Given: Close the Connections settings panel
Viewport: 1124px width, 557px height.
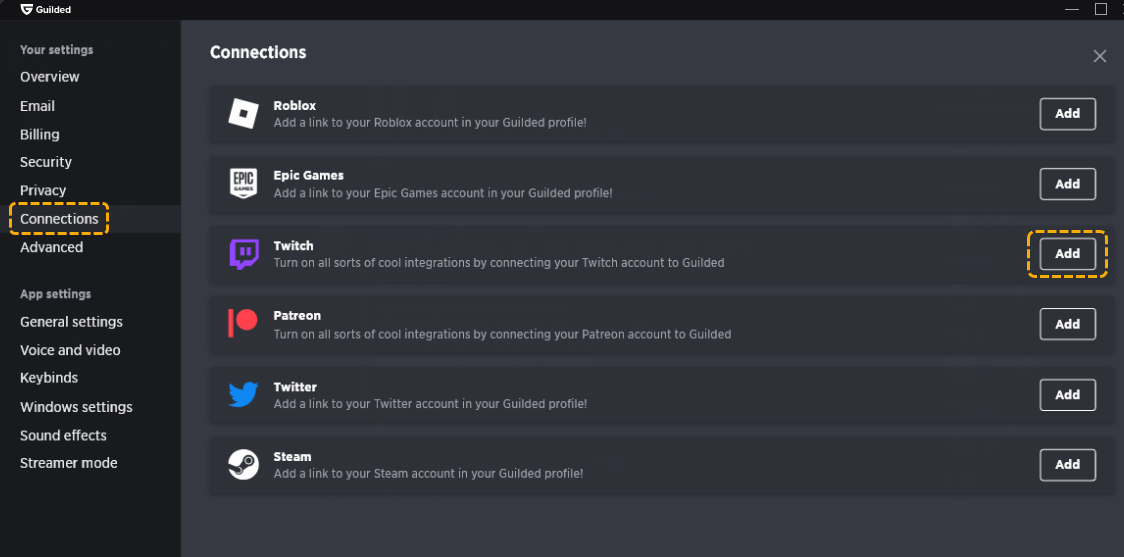Looking at the screenshot, I should (x=1100, y=56).
